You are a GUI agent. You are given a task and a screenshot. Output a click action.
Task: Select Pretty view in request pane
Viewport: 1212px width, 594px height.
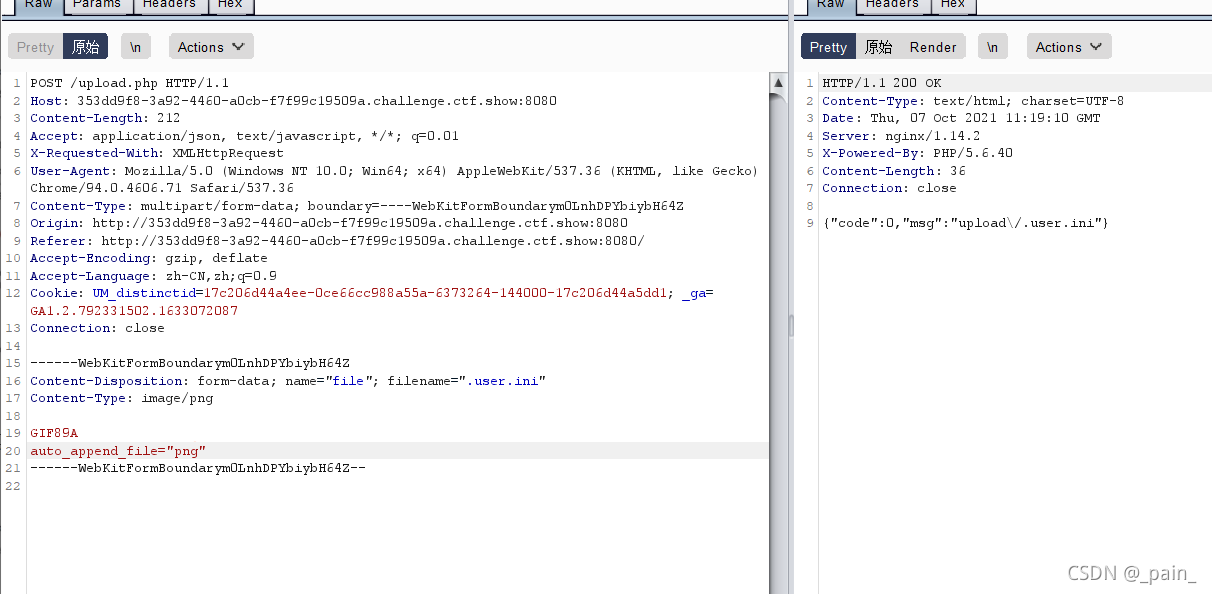35,47
